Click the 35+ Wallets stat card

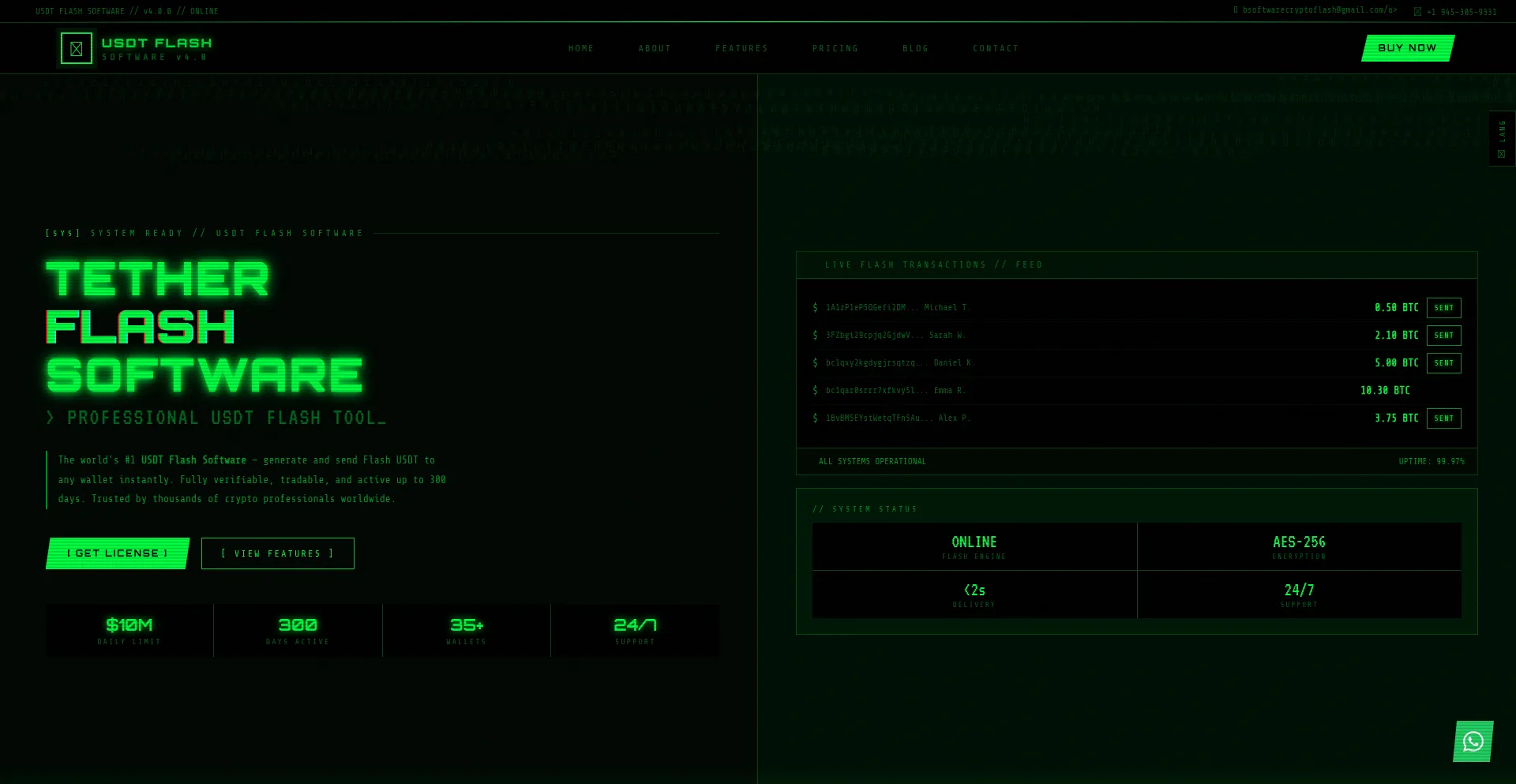click(467, 631)
